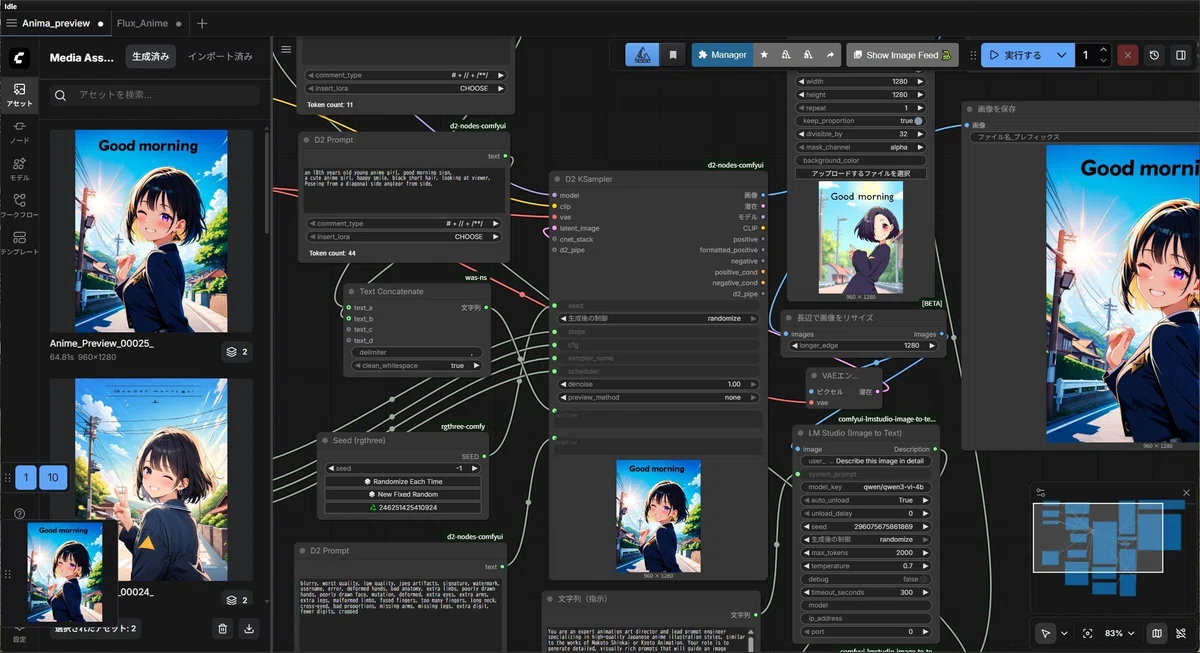This screenshot has height=653, width=1200.
Task: Open dropdown arrow next to 実行する
Action: click(x=1061, y=55)
